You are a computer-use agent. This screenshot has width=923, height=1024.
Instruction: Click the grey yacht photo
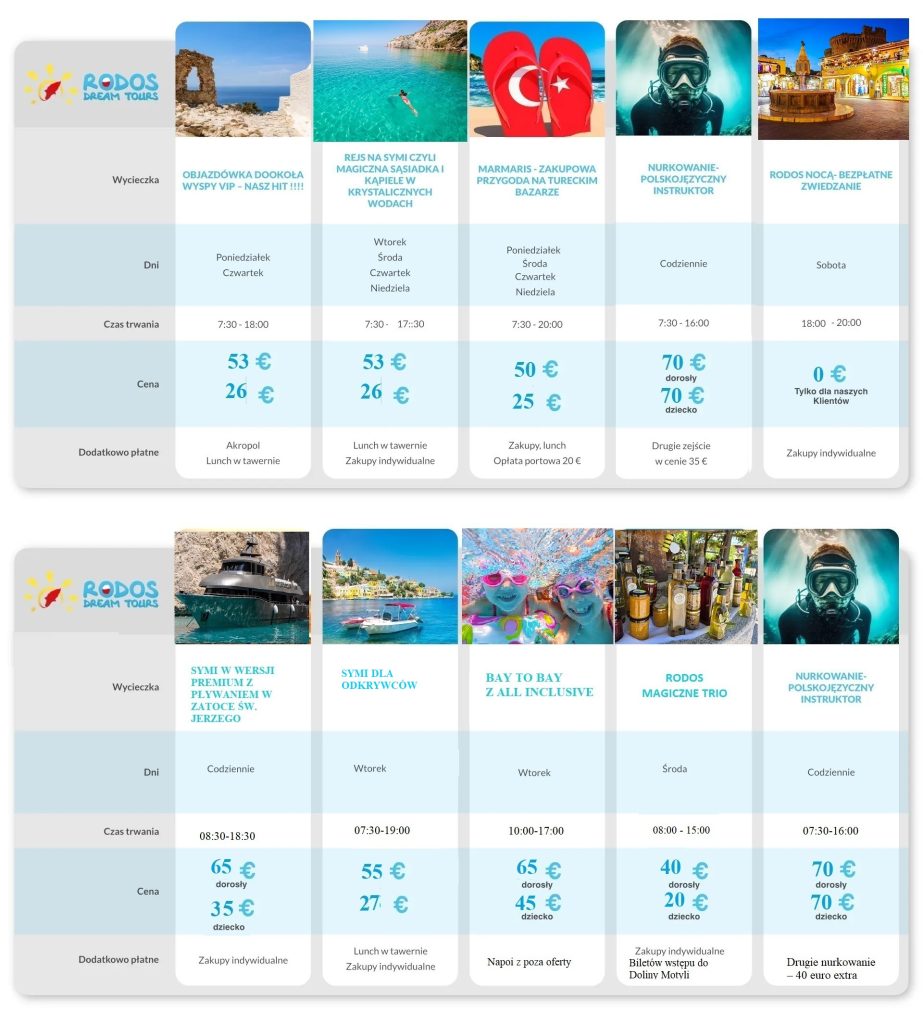[x=242, y=588]
